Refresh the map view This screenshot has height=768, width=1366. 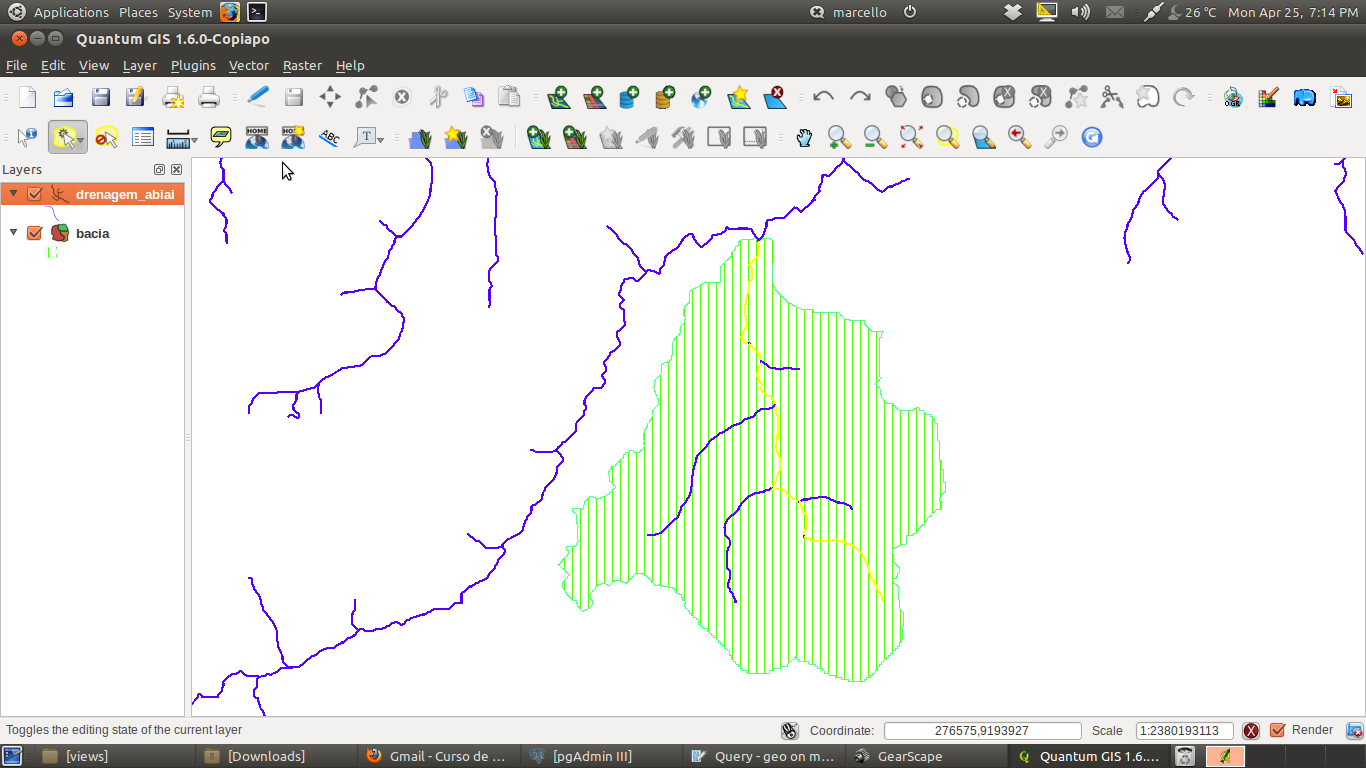click(x=1092, y=137)
